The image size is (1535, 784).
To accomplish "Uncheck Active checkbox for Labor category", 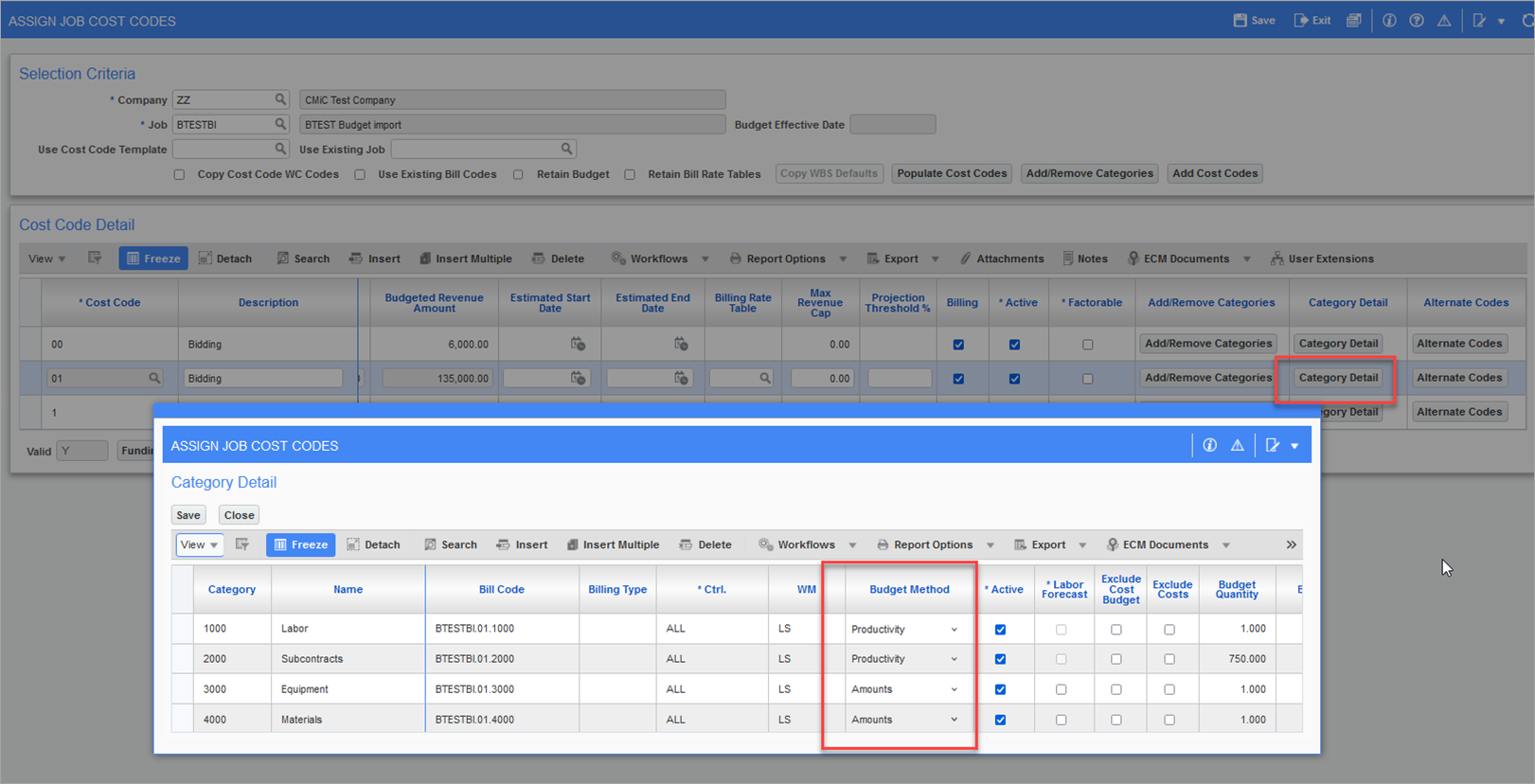I will click(1000, 630).
